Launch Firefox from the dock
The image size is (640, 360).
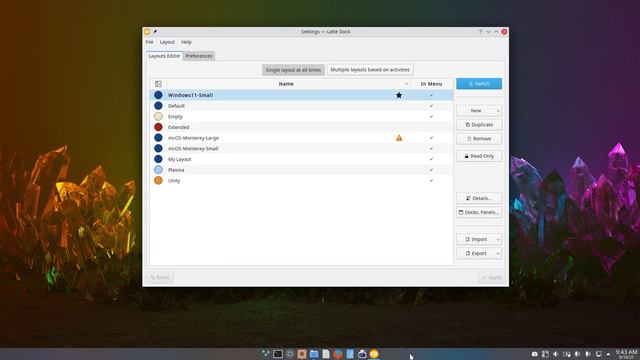pos(338,354)
